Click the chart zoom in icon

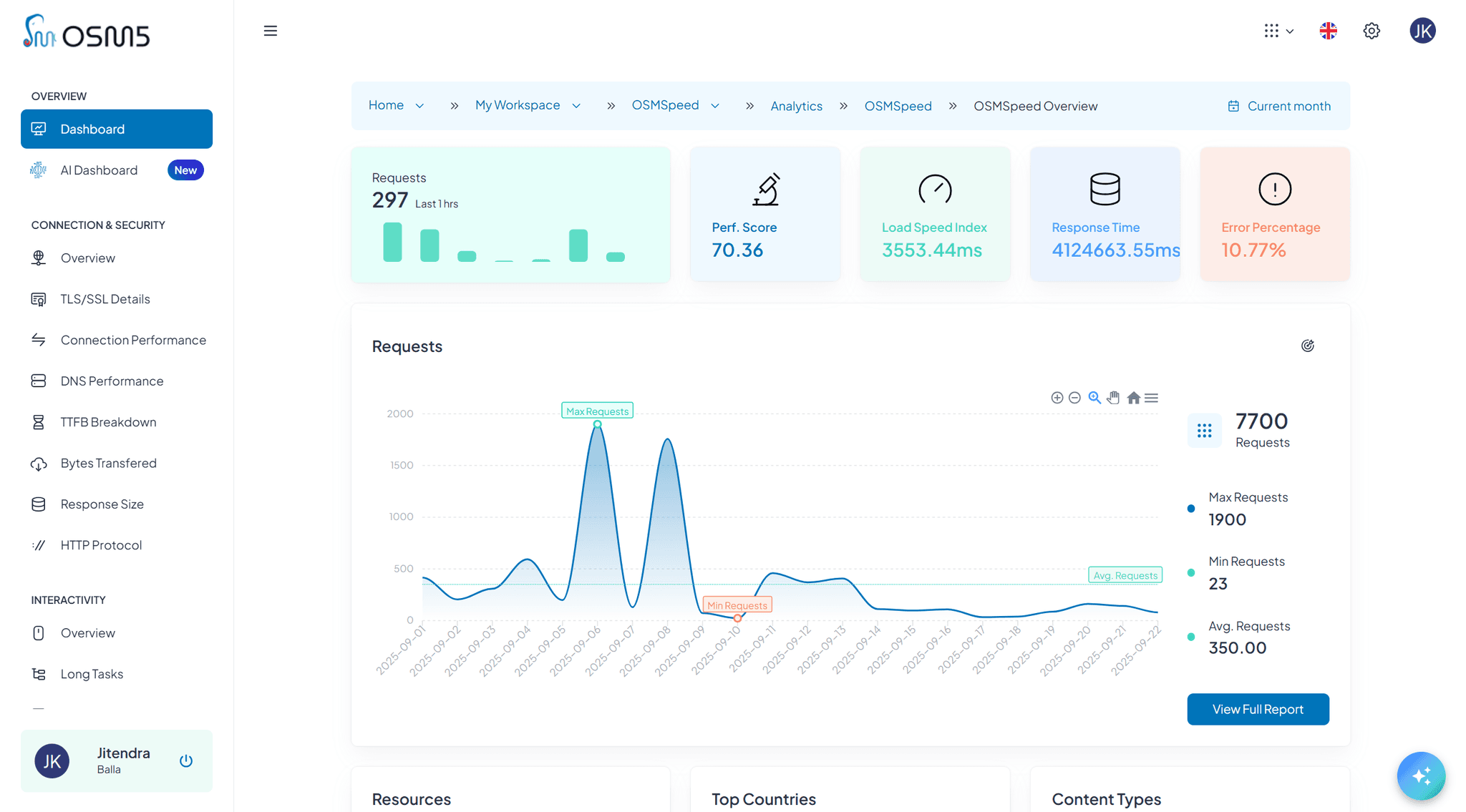click(1057, 398)
